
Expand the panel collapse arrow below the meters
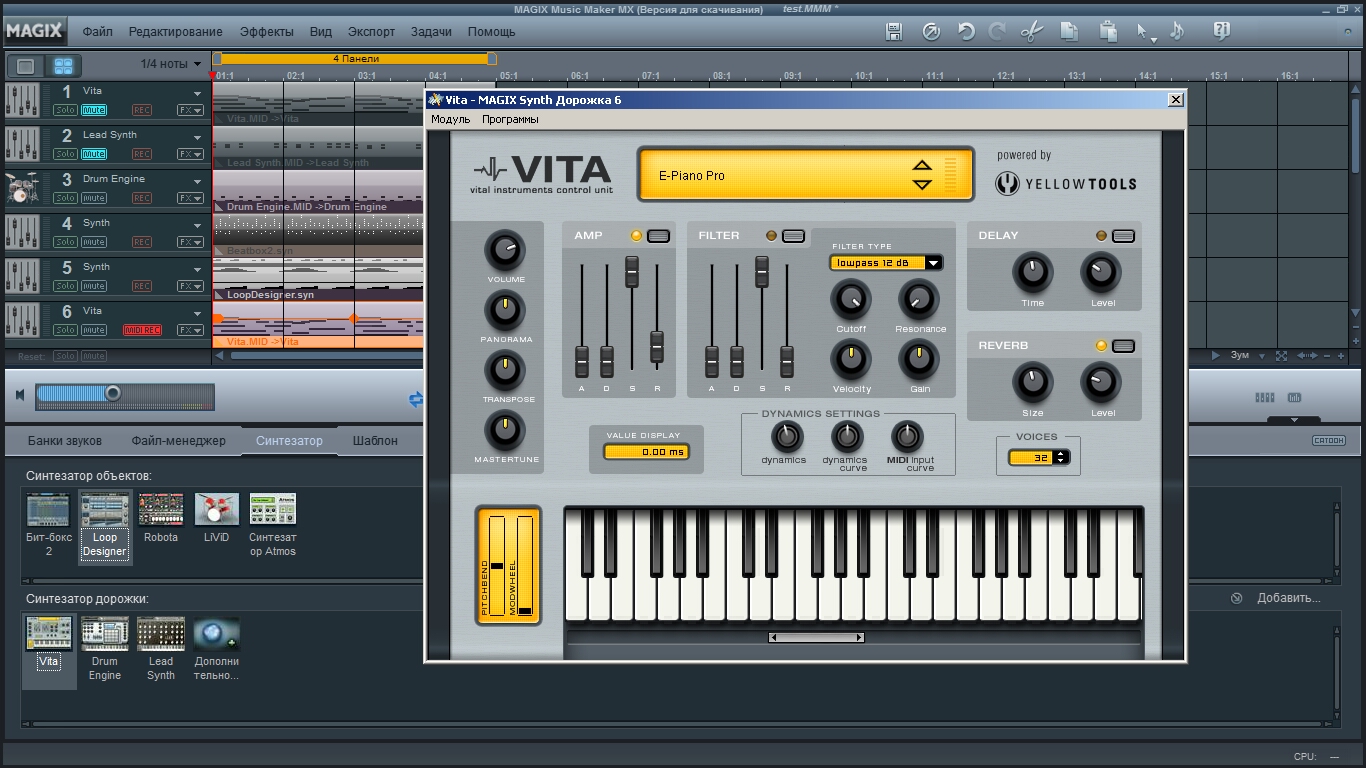coord(1294,420)
